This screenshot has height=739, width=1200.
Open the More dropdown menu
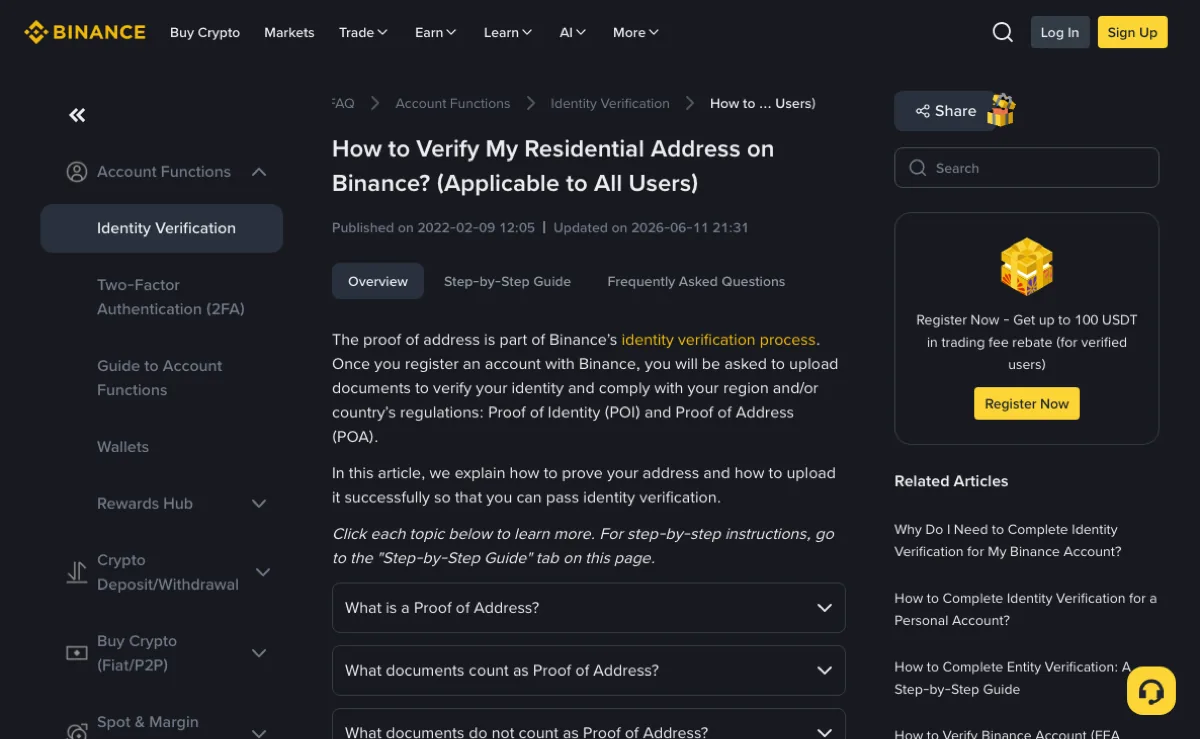pyautogui.click(x=636, y=32)
